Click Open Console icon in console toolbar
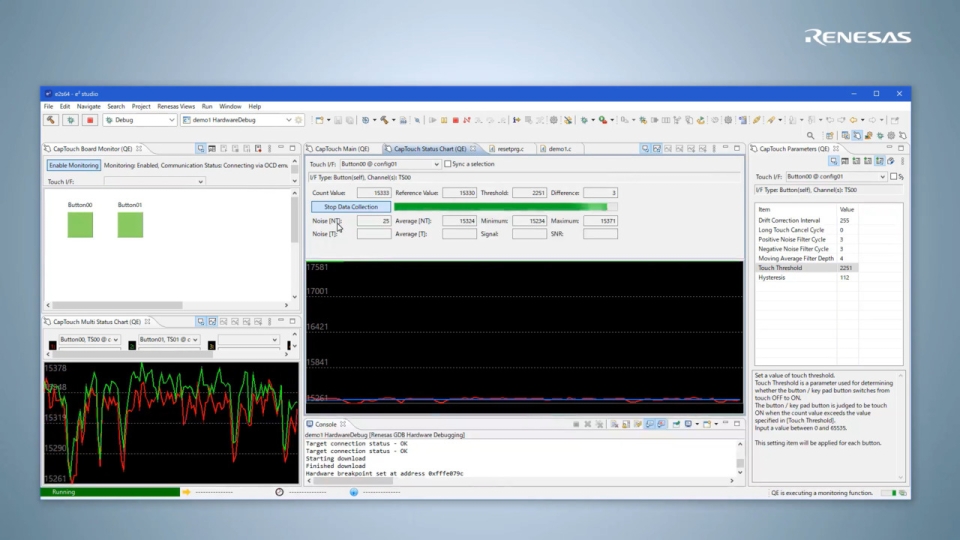This screenshot has width=960, height=540. [707, 424]
